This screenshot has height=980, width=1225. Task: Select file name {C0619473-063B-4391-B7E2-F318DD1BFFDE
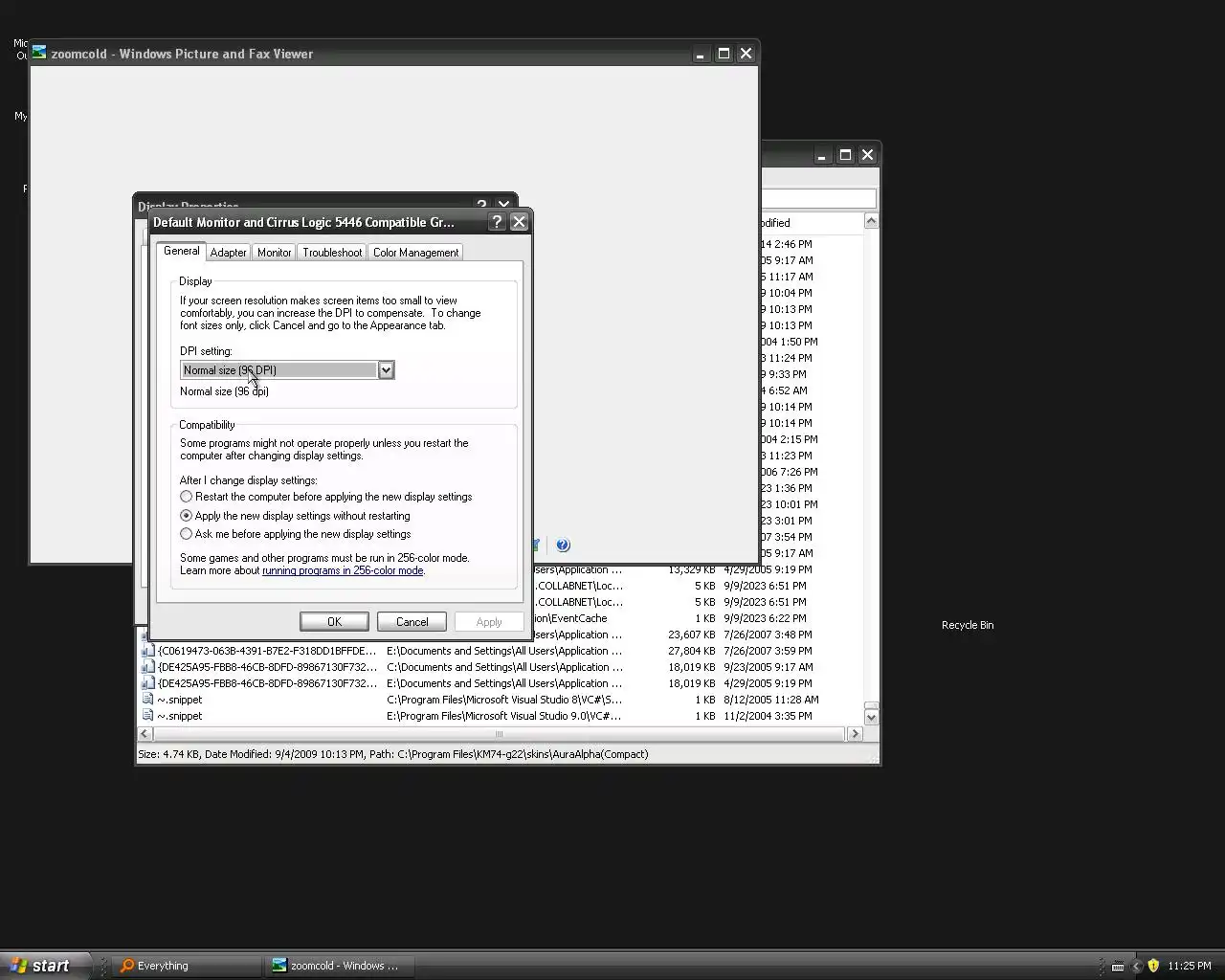point(267,651)
